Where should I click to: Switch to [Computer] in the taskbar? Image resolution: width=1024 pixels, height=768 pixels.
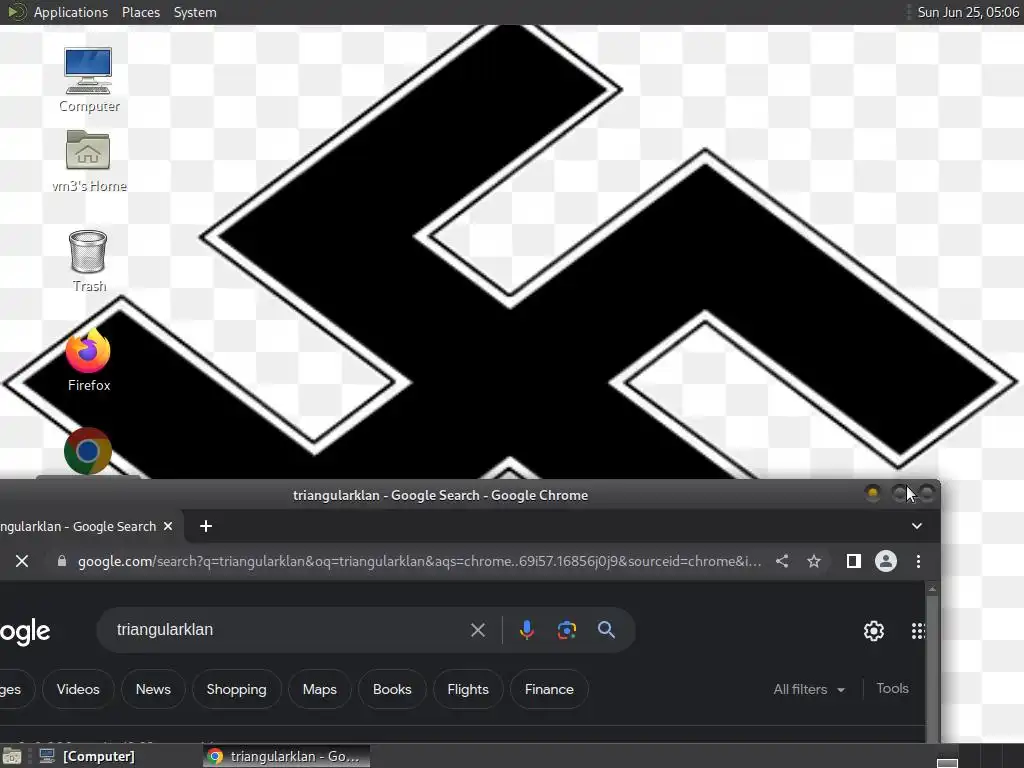[x=86, y=756]
